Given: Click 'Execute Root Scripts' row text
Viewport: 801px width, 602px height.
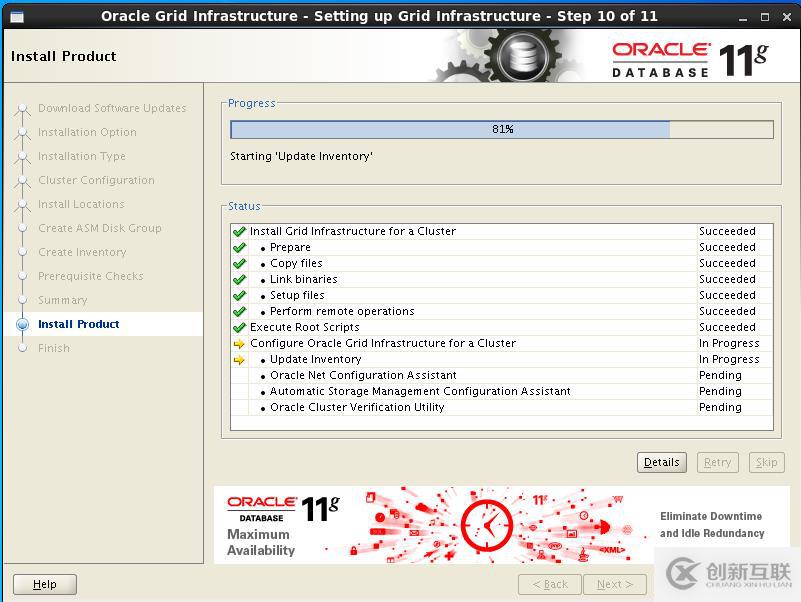Looking at the screenshot, I should pyautogui.click(x=304, y=328).
